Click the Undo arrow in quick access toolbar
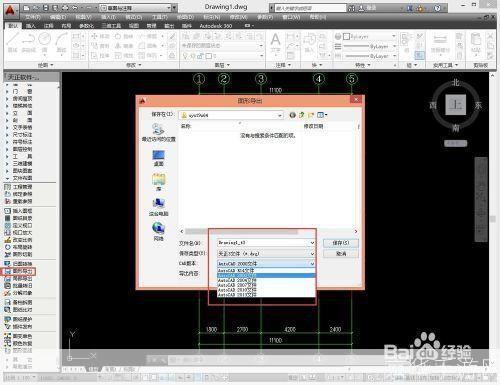The image size is (500, 385). pos(75,8)
